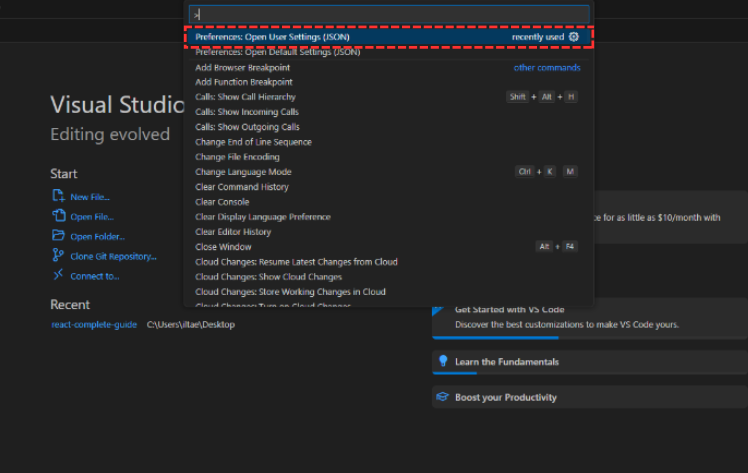Select Preferences: Open User Settings (JSON)
The height and width of the screenshot is (473, 748).
coord(389,37)
